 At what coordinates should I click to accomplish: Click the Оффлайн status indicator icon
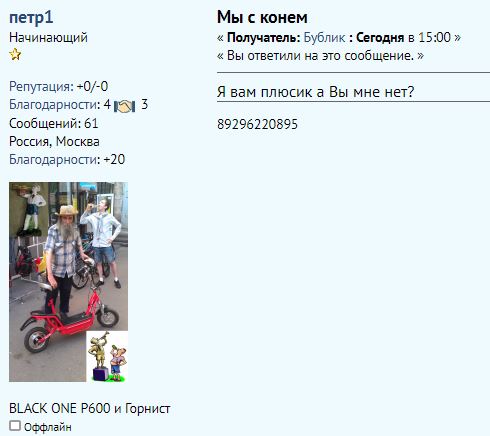15,426
